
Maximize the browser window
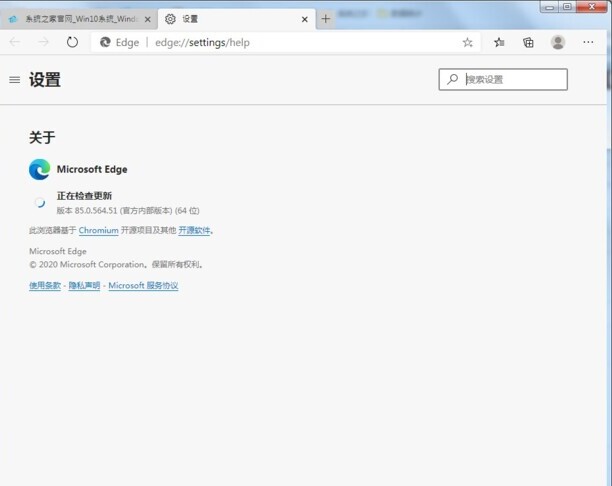click(x=568, y=7)
